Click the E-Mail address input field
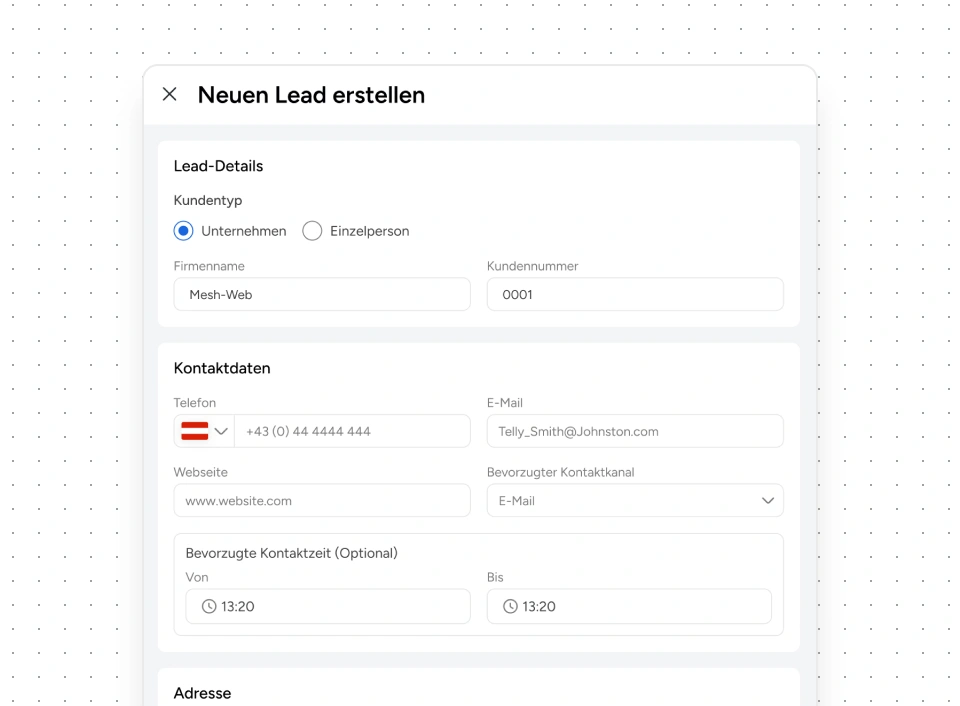The width and height of the screenshot is (960, 706). pyautogui.click(x=635, y=431)
